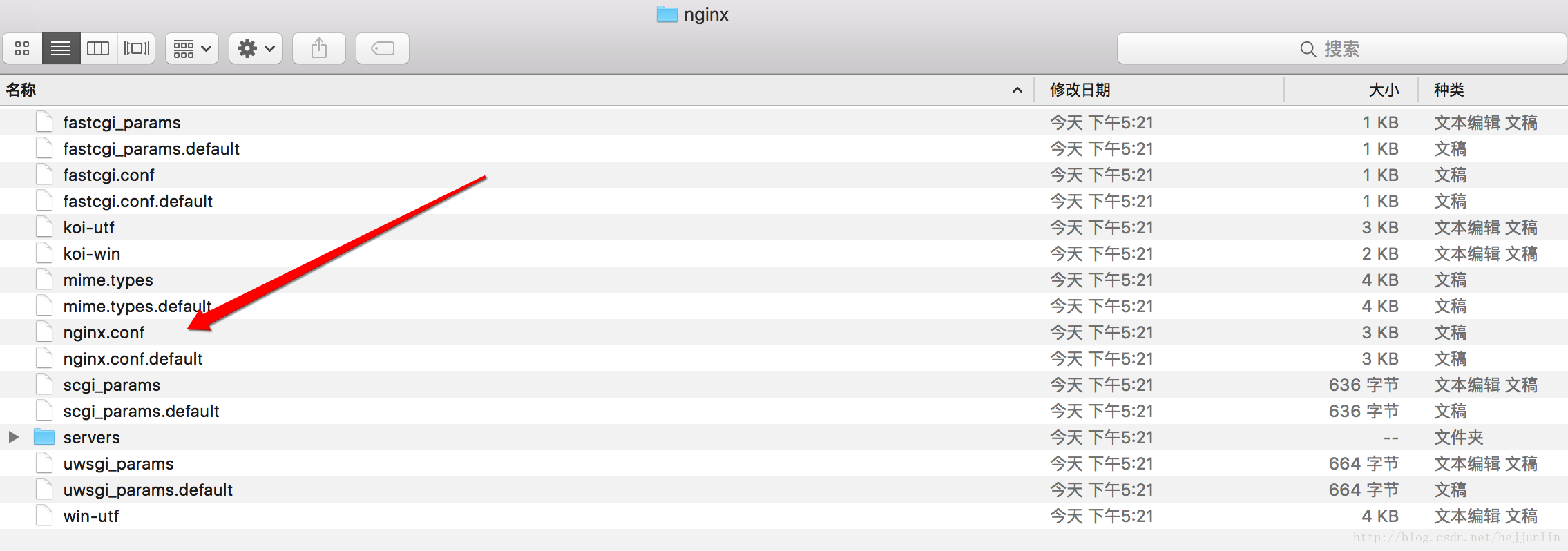Click the document icon of koi-utf
Image resolution: width=1568 pixels, height=551 pixels.
44,227
